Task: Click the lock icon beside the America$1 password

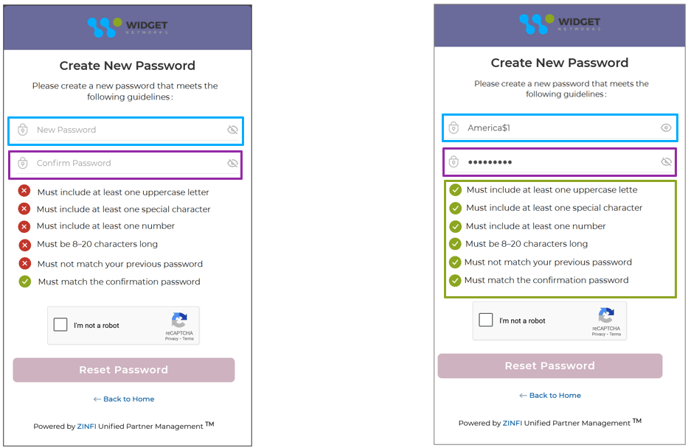Action: 454,128
